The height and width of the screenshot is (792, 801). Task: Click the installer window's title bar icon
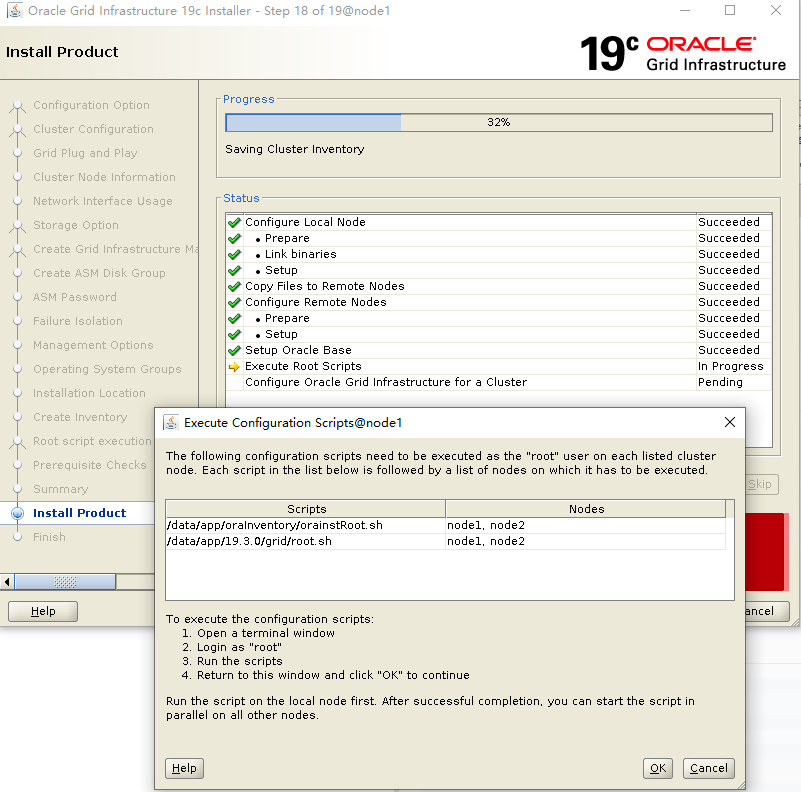coord(14,11)
